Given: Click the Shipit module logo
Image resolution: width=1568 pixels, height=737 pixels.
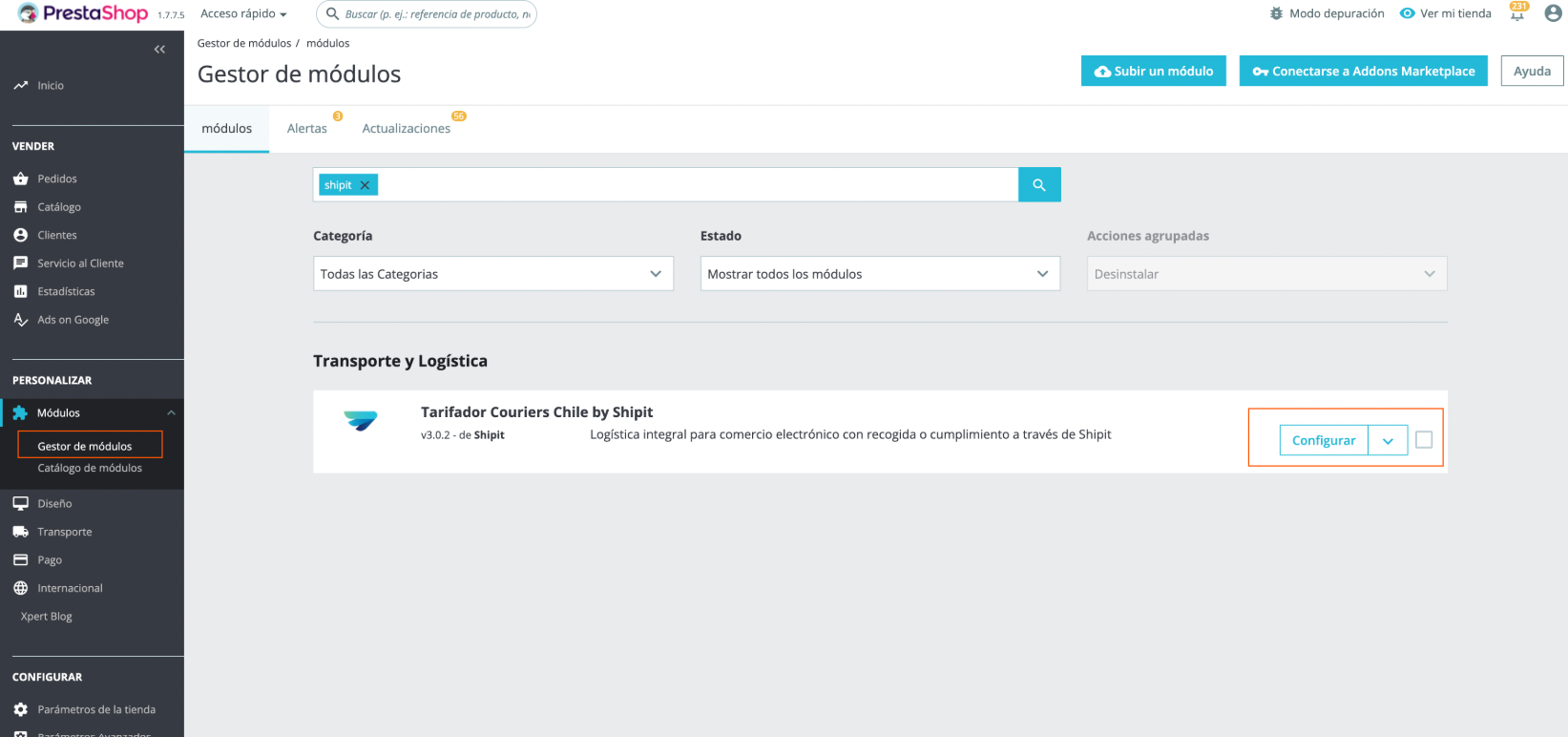Looking at the screenshot, I should point(361,421).
